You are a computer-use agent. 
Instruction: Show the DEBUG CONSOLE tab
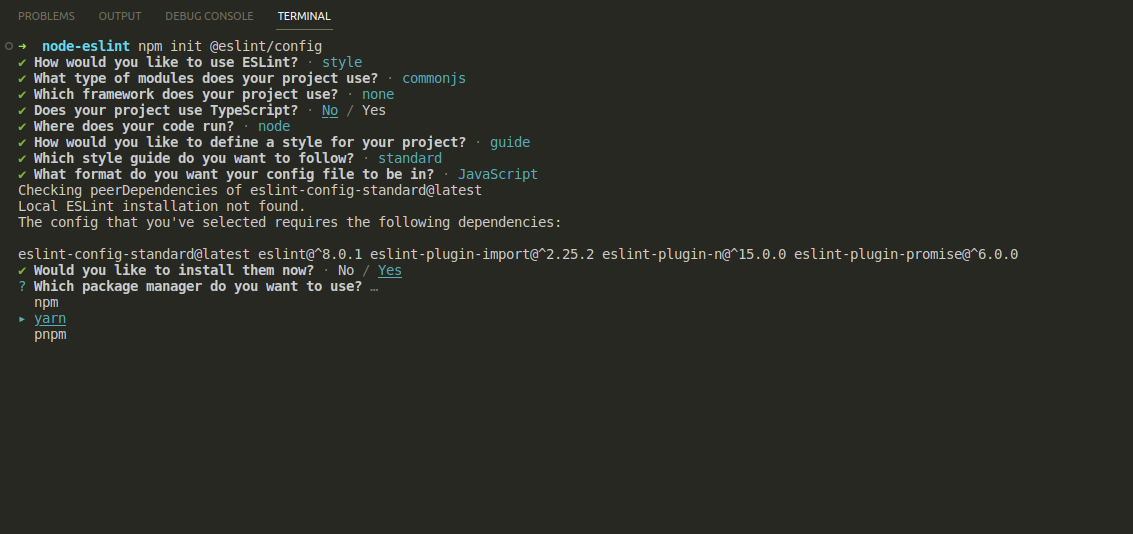pos(209,16)
